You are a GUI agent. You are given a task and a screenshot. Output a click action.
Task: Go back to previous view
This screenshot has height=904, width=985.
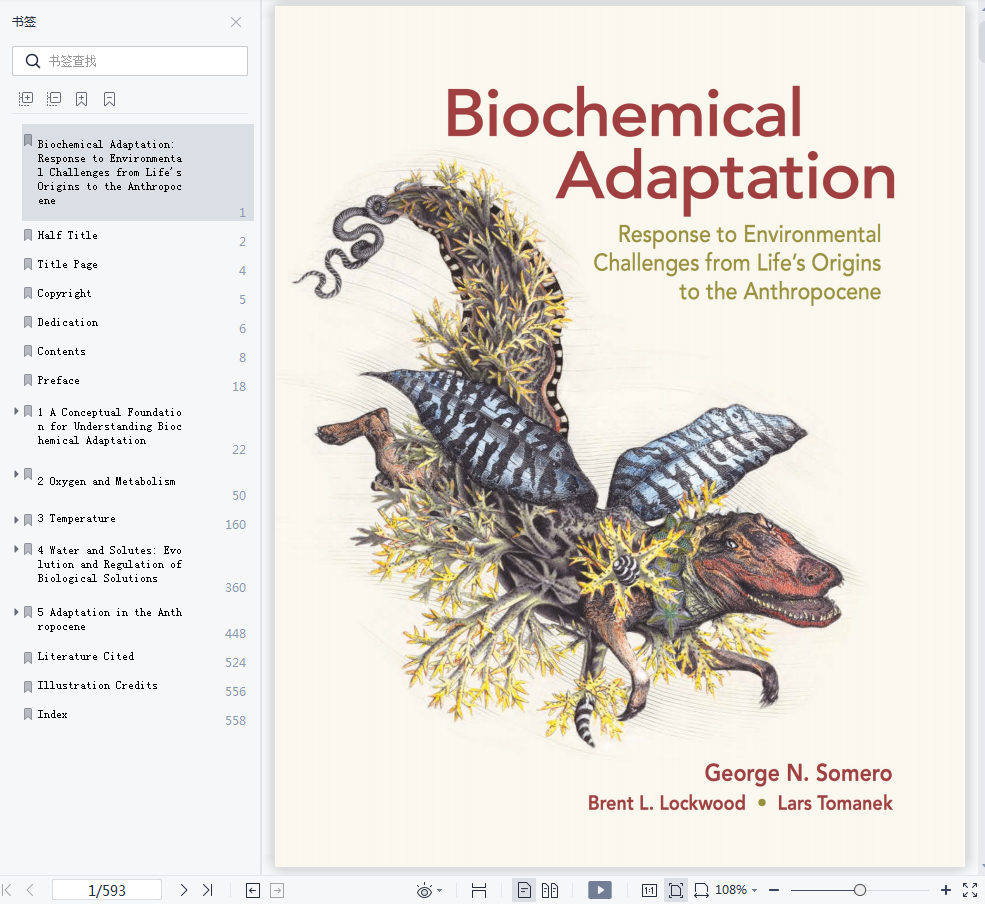pos(253,890)
